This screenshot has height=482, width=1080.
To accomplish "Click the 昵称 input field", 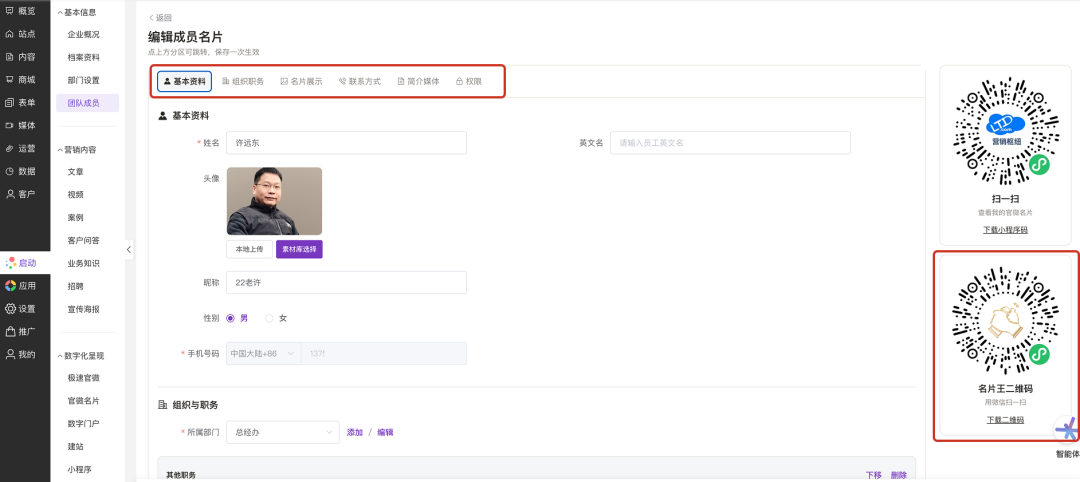I will pos(346,282).
